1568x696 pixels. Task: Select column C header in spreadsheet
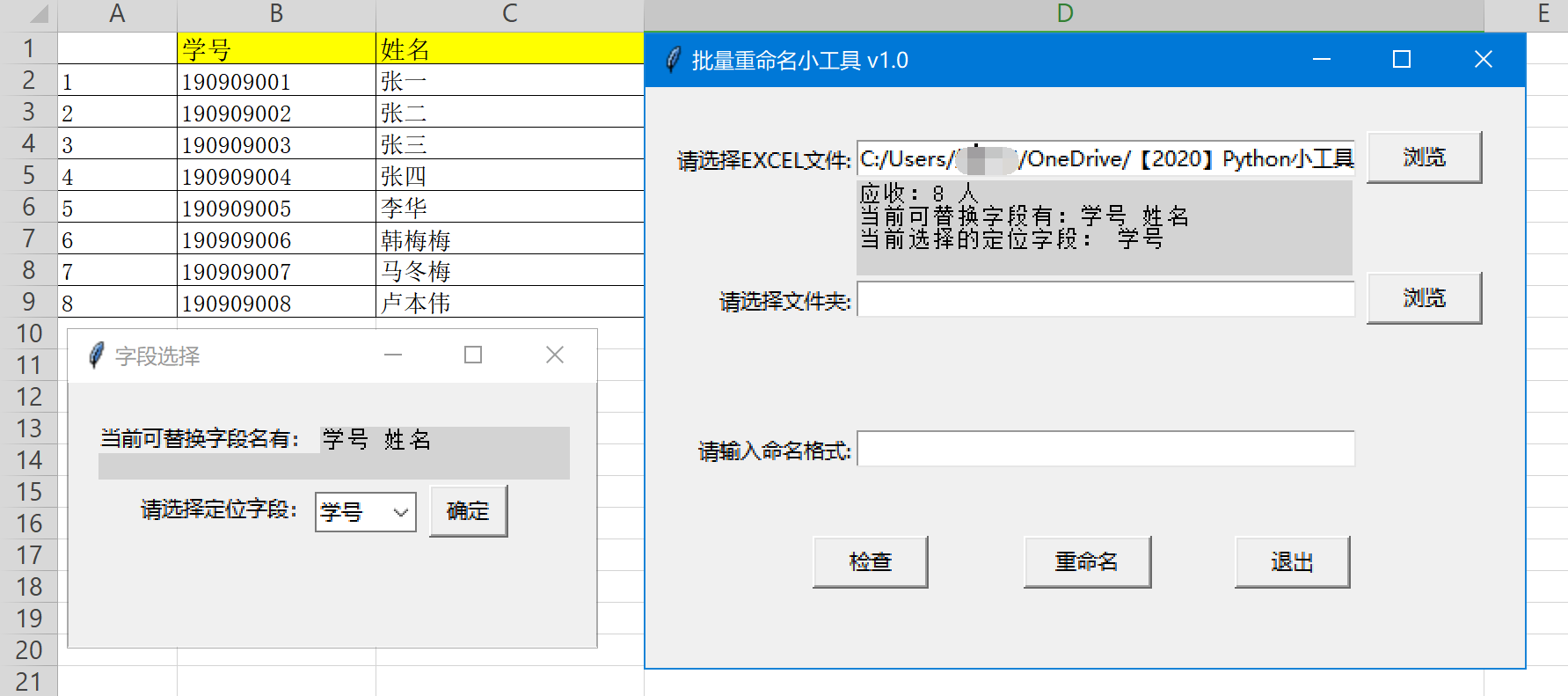click(510, 14)
